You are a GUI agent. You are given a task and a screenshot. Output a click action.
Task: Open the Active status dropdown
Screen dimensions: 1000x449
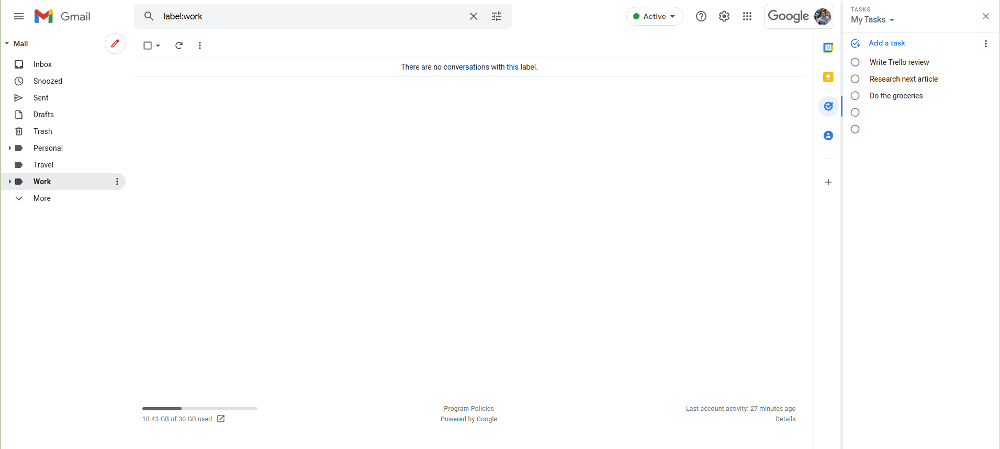[655, 16]
